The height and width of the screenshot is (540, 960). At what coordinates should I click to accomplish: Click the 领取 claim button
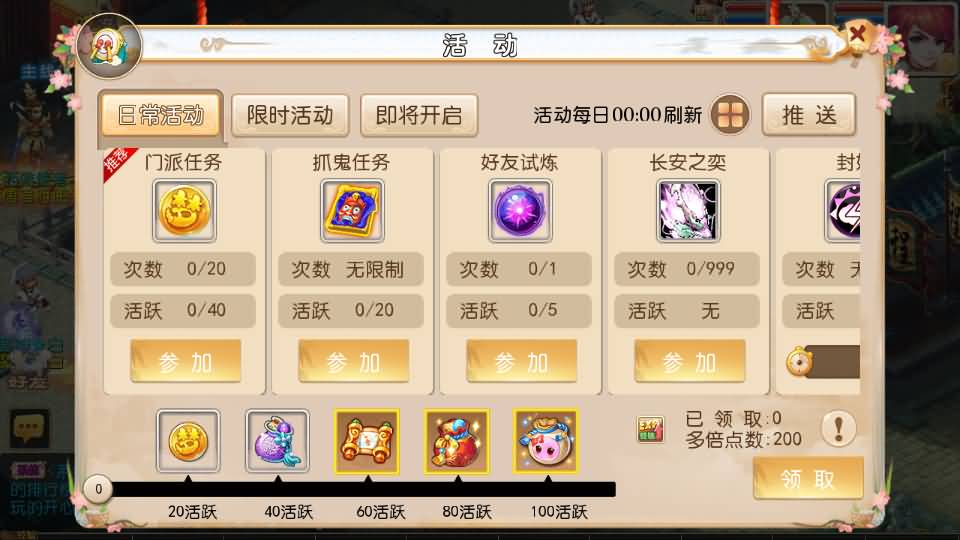(808, 478)
